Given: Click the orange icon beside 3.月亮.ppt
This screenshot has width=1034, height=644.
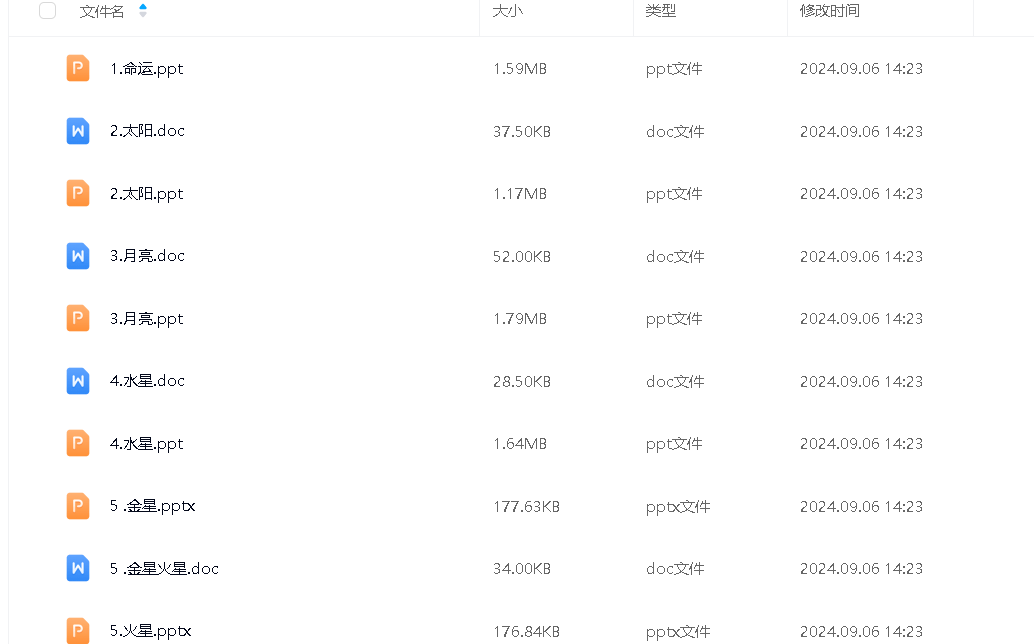Looking at the screenshot, I should click(78, 318).
